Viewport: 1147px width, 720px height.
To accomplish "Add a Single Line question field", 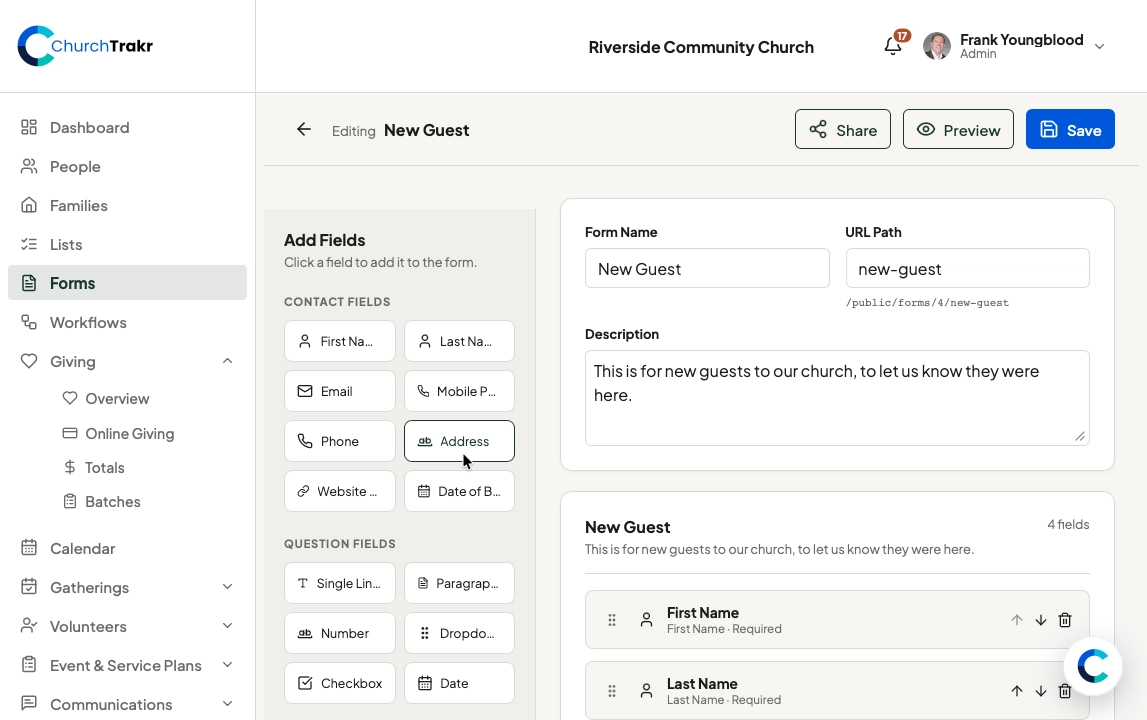I will [x=339, y=583].
